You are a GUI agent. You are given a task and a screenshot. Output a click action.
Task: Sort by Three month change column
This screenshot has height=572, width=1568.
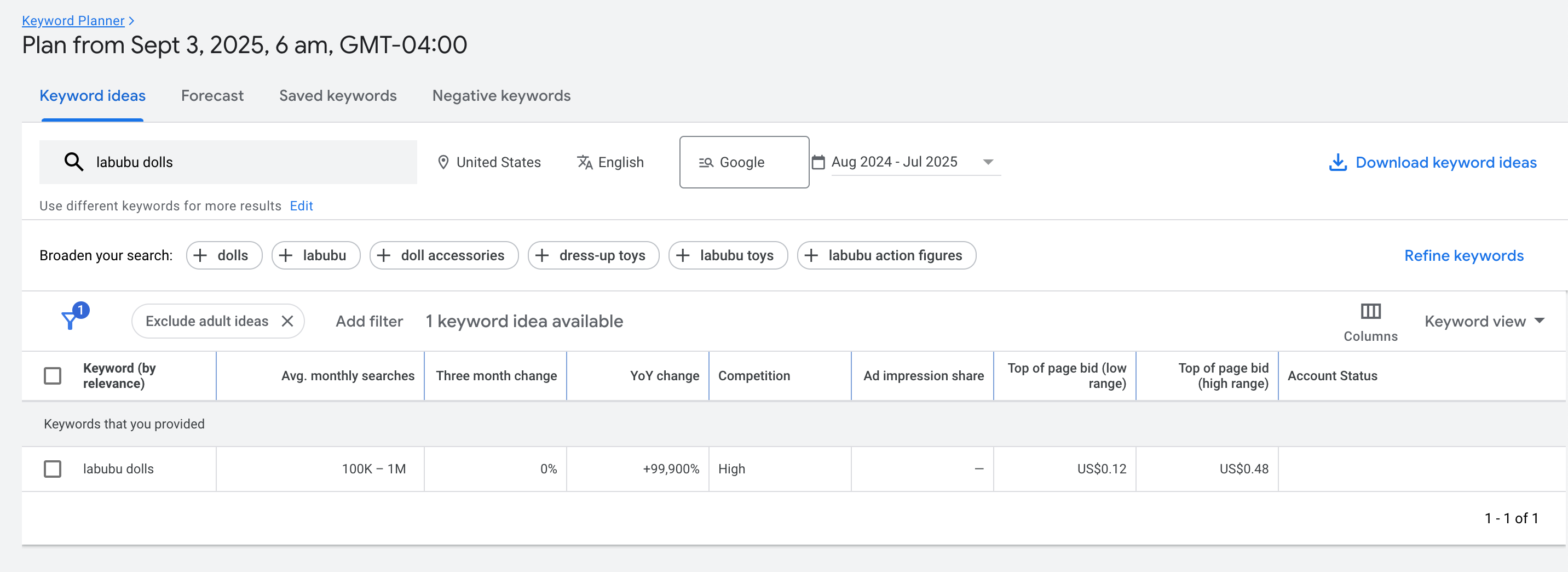pyautogui.click(x=496, y=376)
